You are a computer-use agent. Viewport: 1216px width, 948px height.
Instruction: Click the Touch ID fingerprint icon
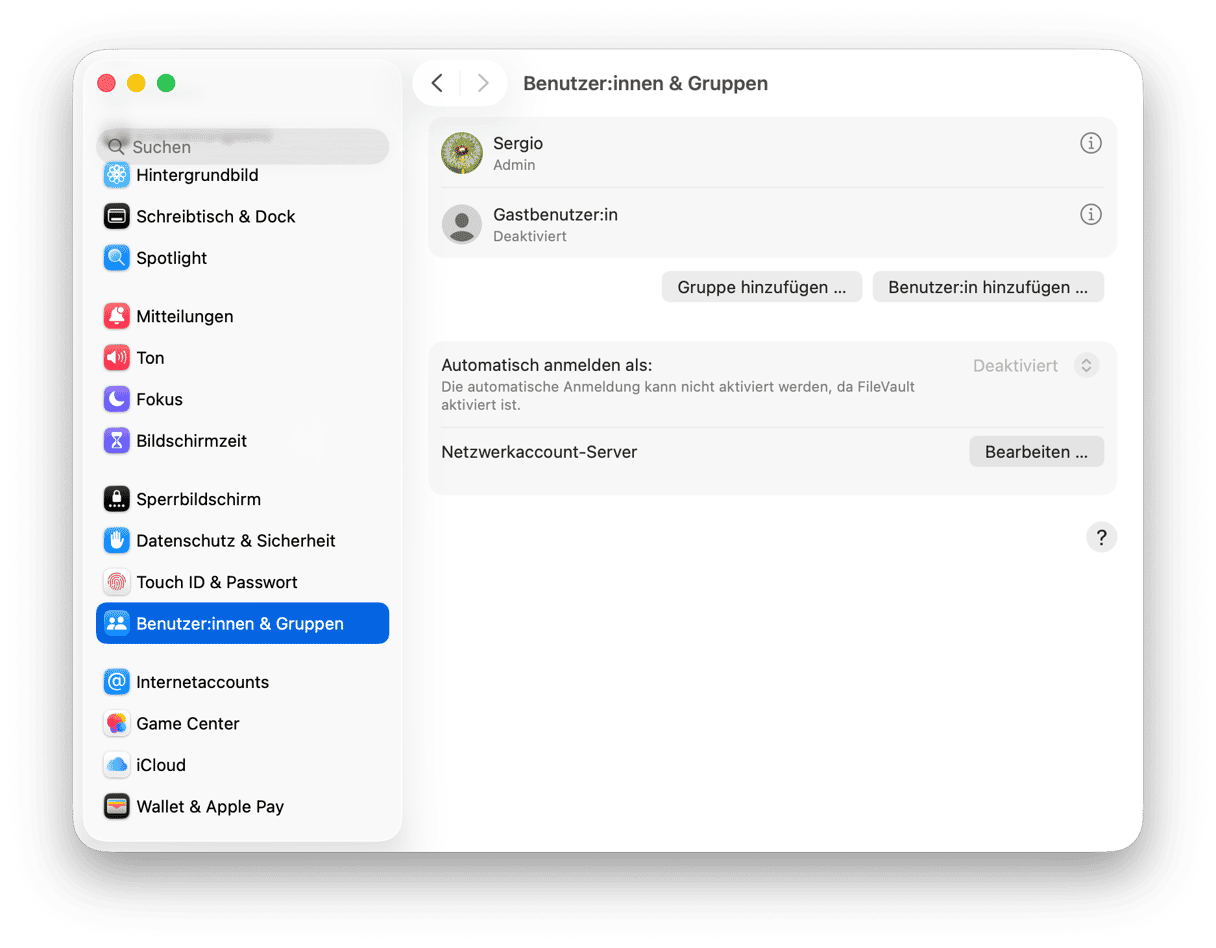[x=117, y=582]
